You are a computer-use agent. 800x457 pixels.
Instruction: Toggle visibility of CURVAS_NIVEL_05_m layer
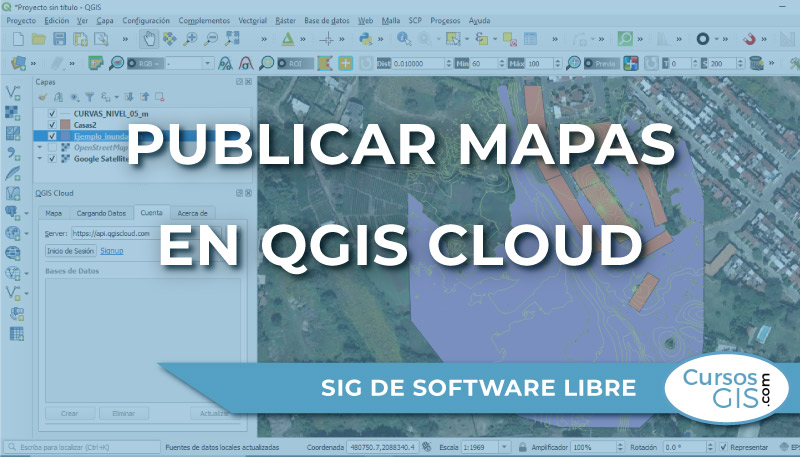click(x=53, y=114)
